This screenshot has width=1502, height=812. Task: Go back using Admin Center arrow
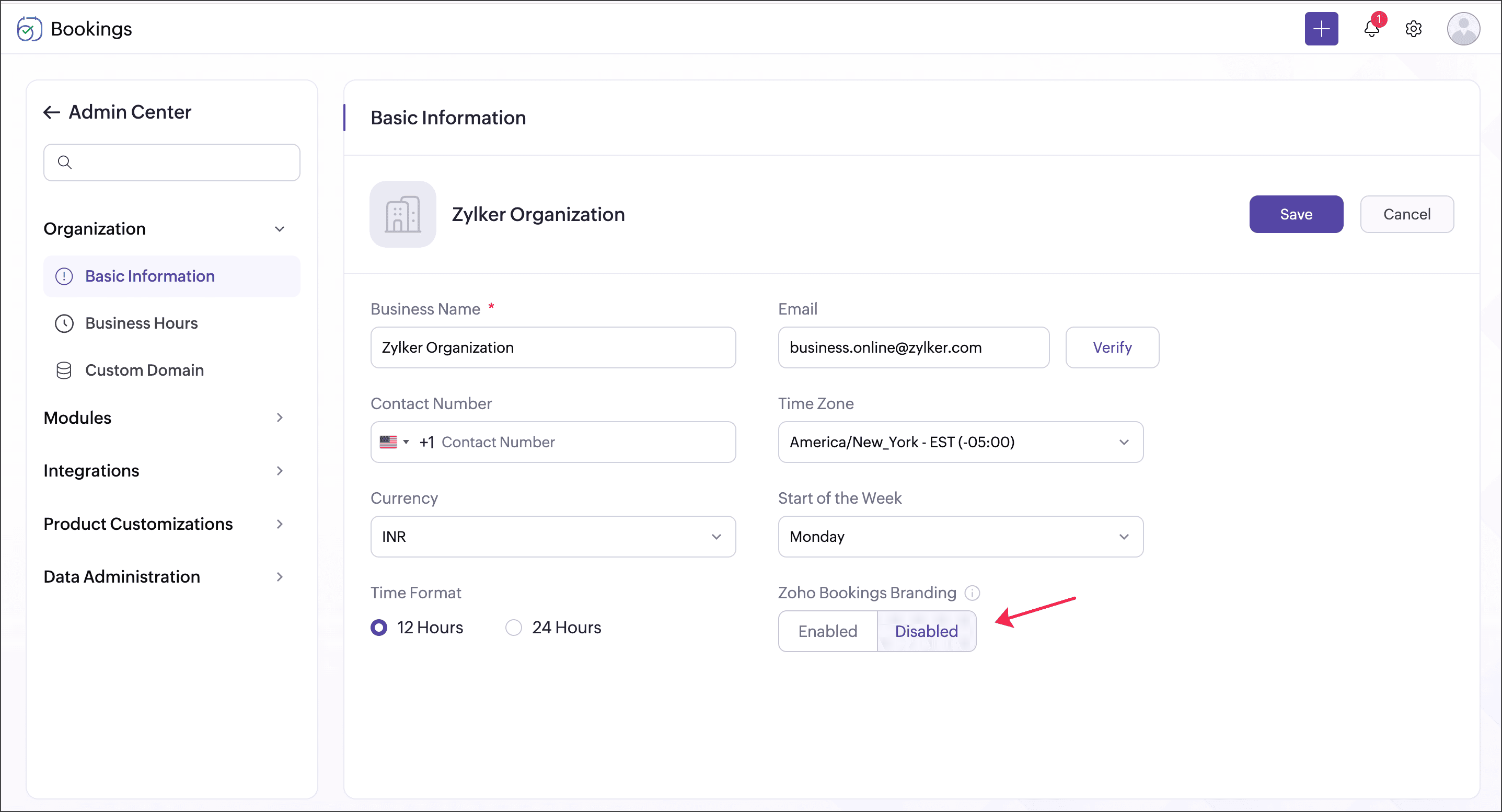(x=51, y=112)
